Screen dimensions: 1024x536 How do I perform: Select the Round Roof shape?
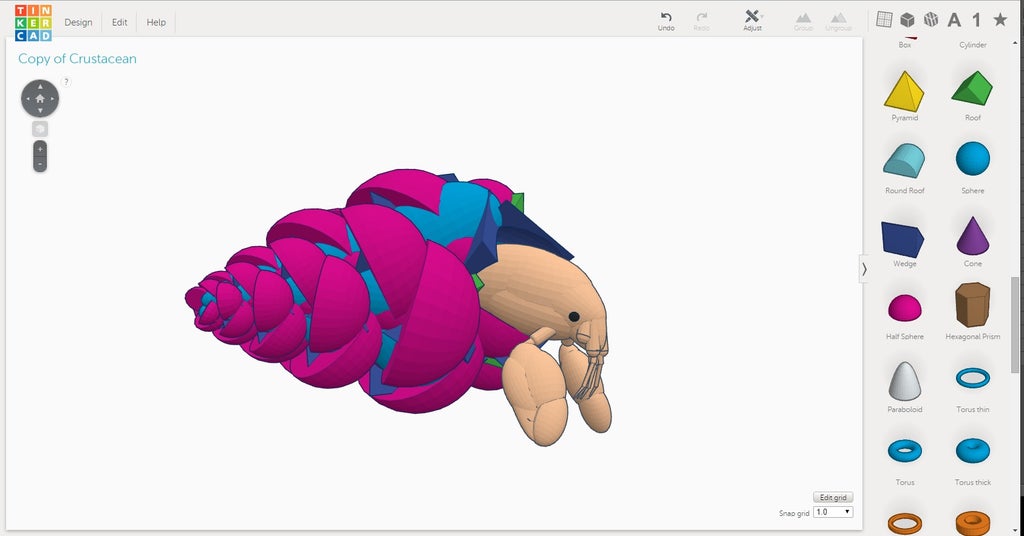point(904,161)
